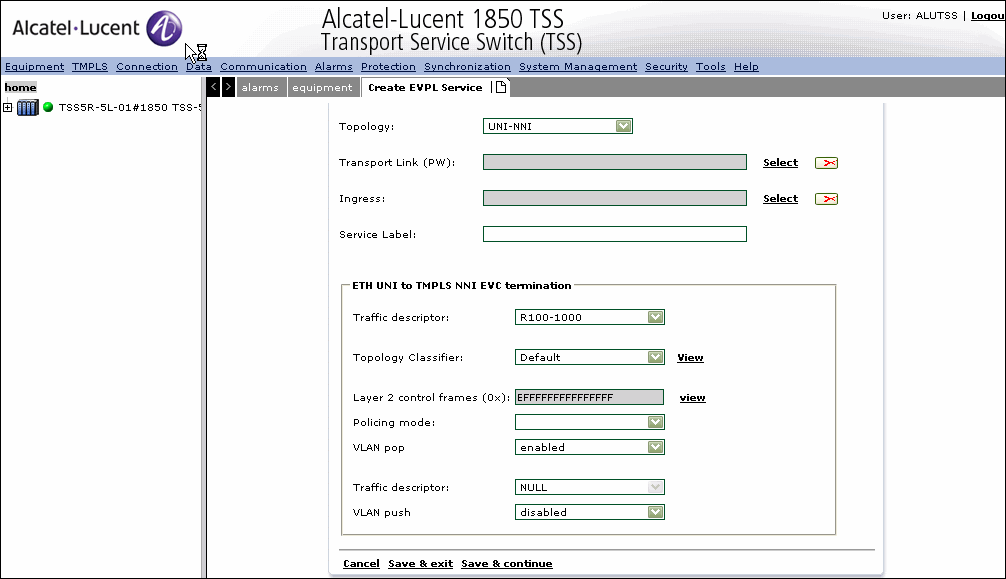Click the Cancel link
The image size is (1006, 579).
[x=361, y=564]
